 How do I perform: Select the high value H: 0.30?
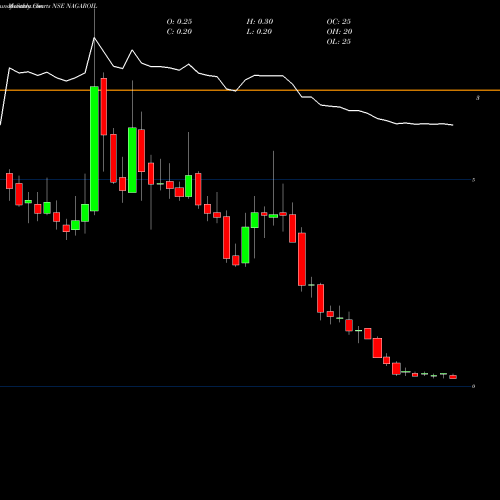point(260,22)
